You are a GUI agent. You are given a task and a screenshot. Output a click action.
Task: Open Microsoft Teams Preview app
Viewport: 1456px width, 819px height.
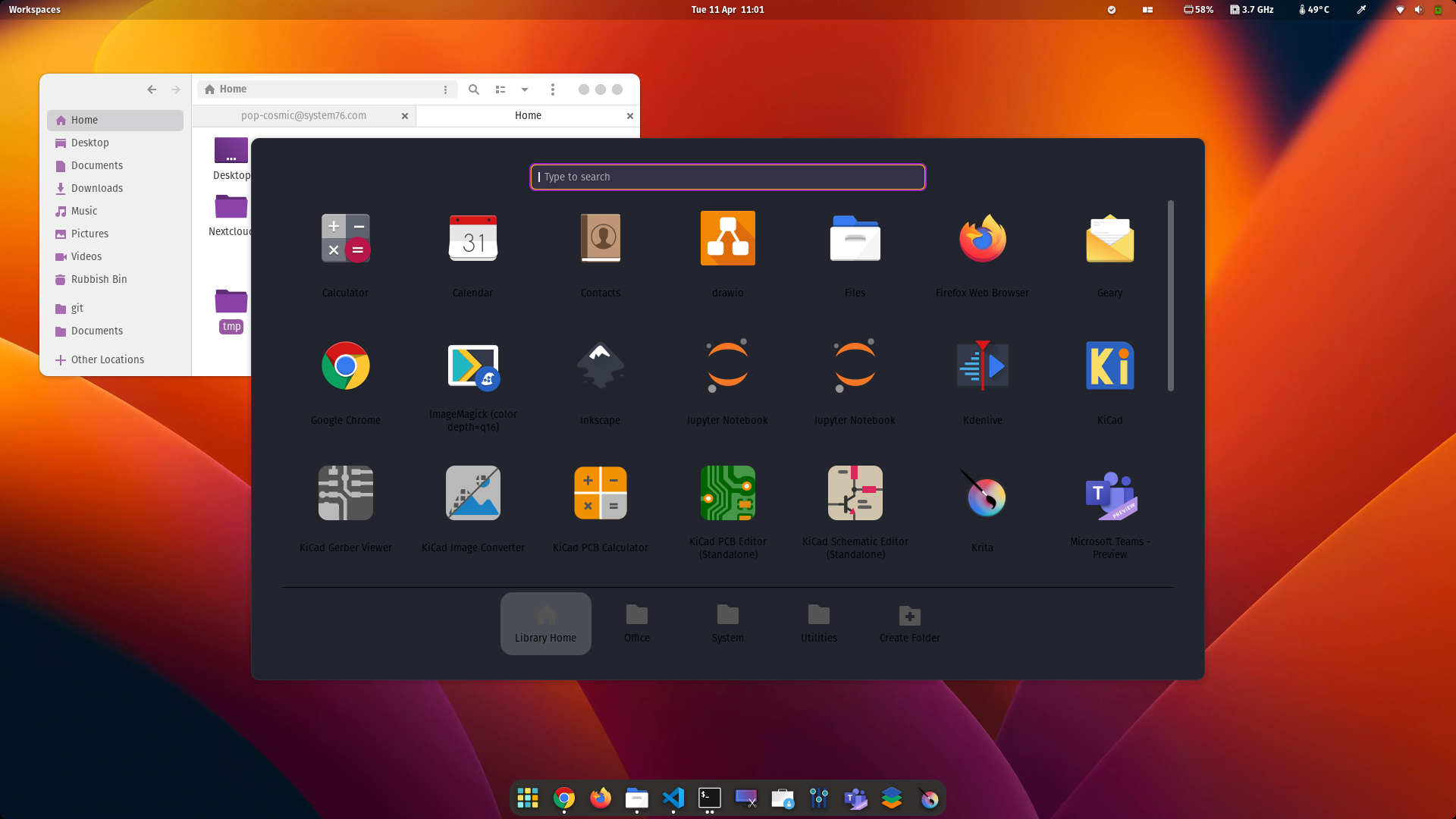coord(1109,494)
